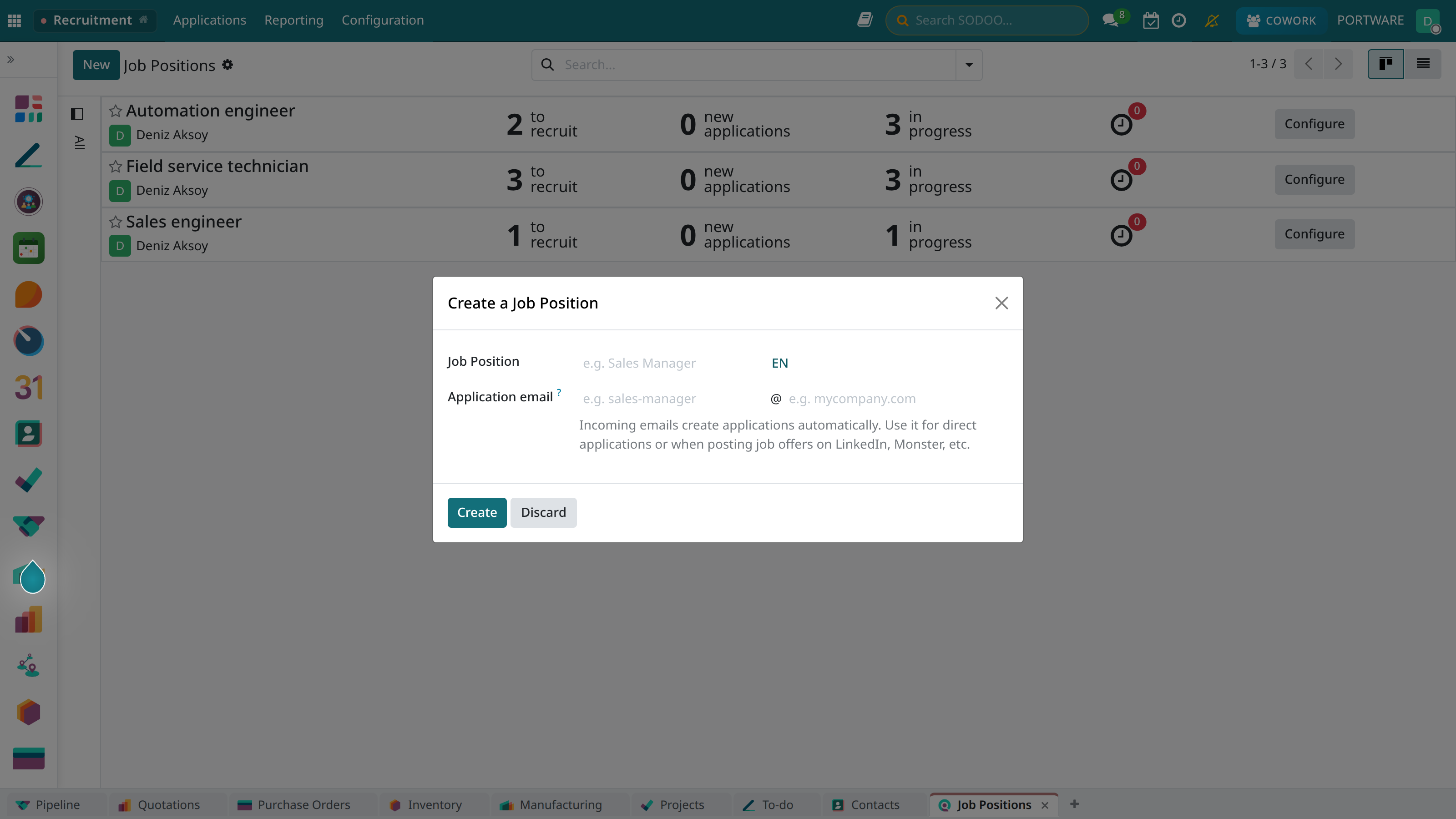1456x819 pixels.
Task: Open the calendar activities icon in navbar
Action: [x=1151, y=20]
